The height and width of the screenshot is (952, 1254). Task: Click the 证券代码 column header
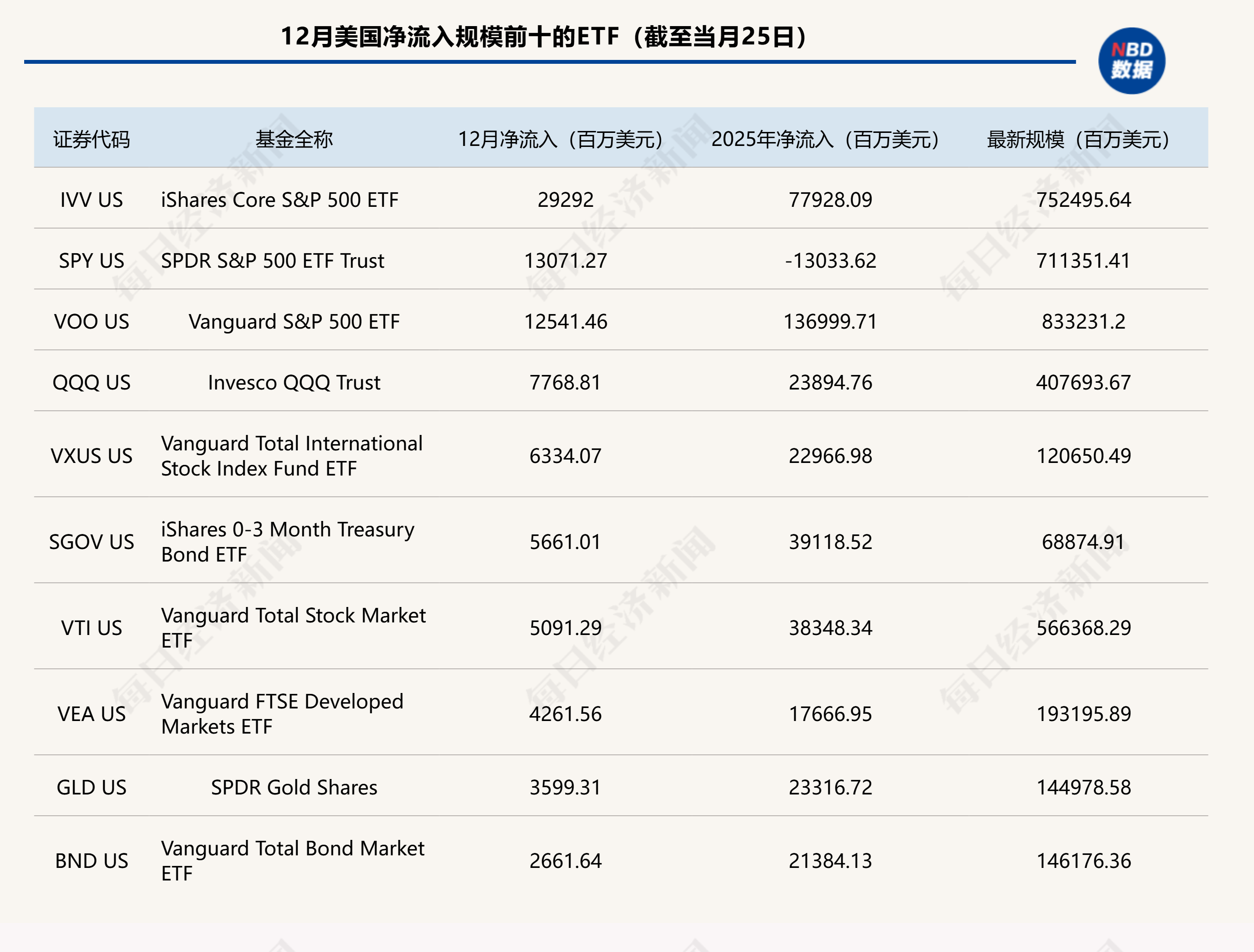point(91,139)
